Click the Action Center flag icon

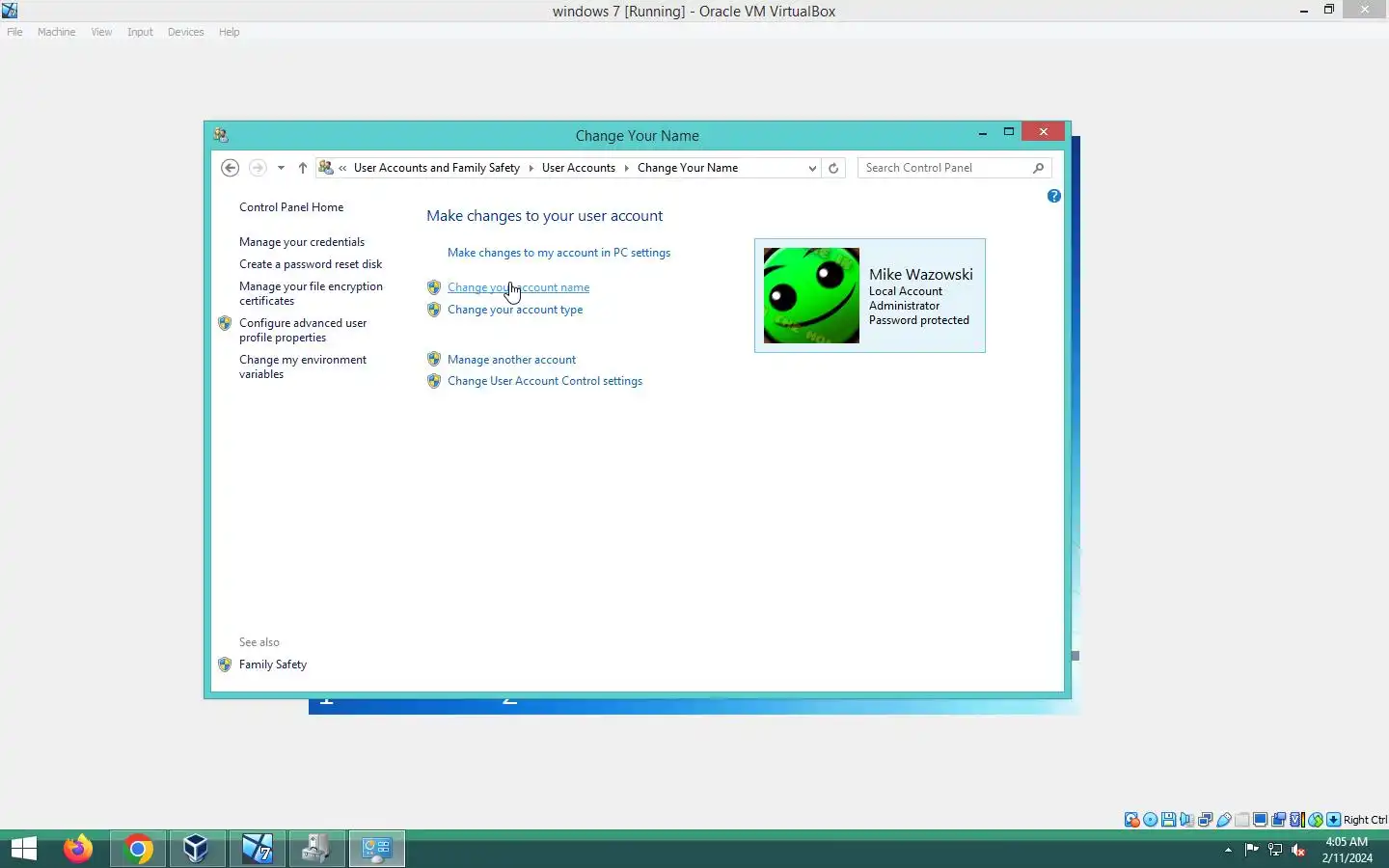click(1251, 850)
